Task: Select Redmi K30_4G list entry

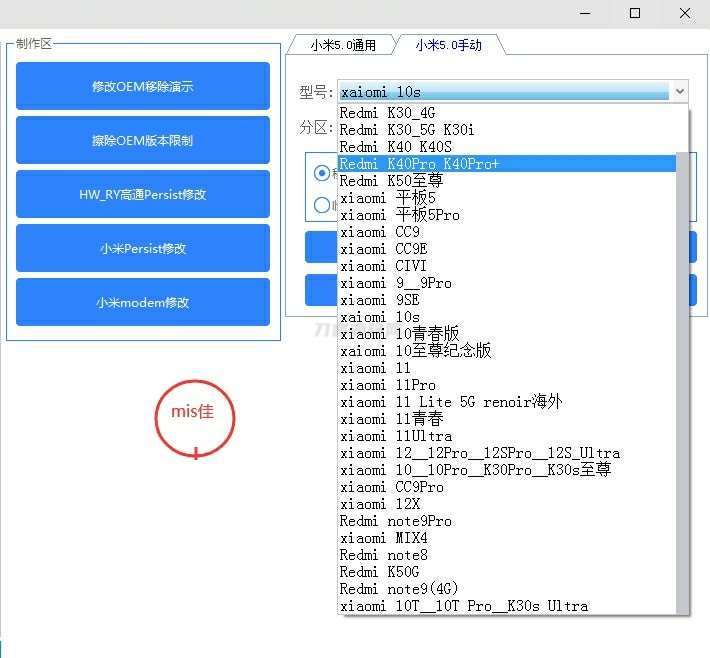Action: [x=388, y=113]
